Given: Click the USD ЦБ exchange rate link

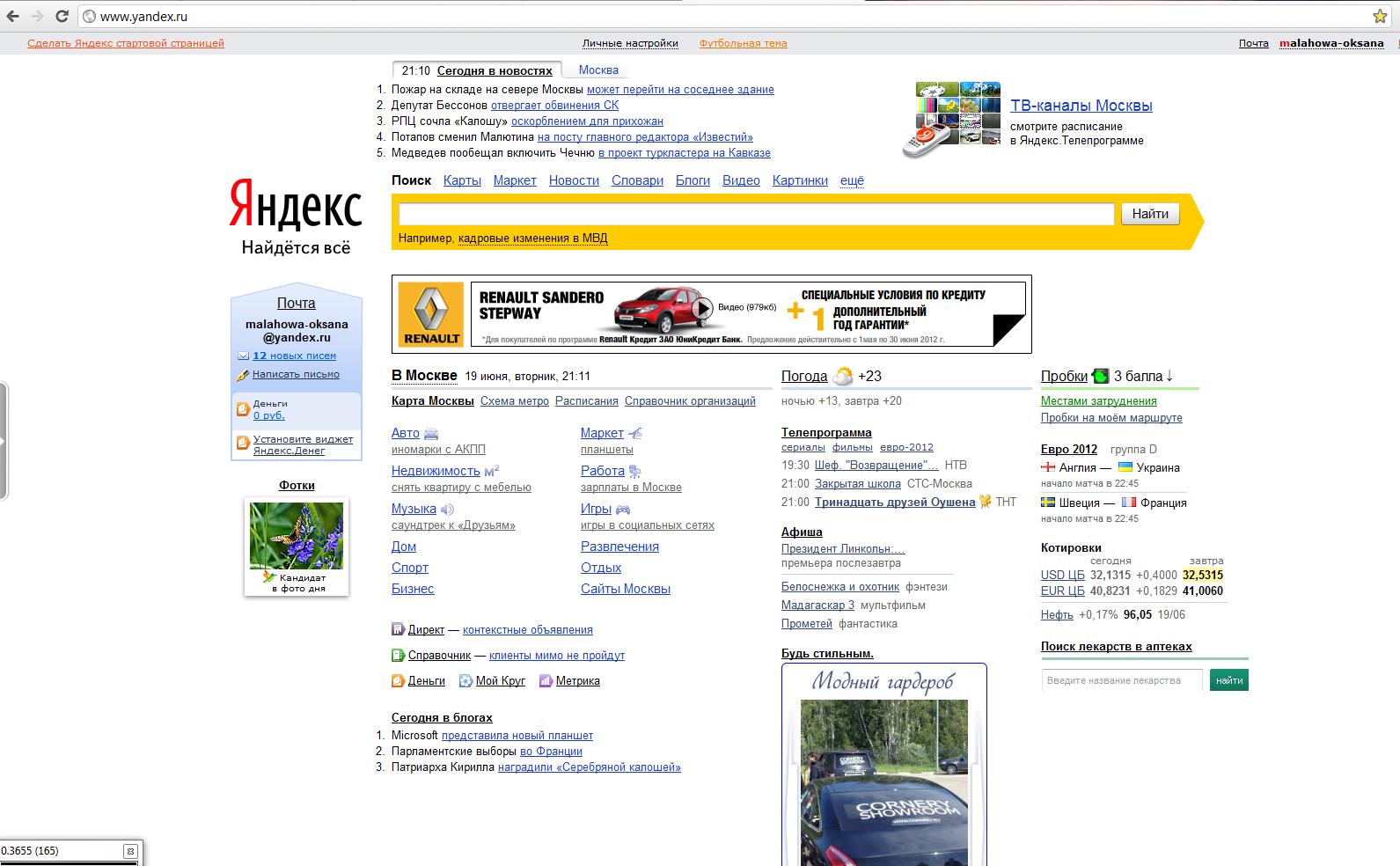Looking at the screenshot, I should pos(1063,575).
